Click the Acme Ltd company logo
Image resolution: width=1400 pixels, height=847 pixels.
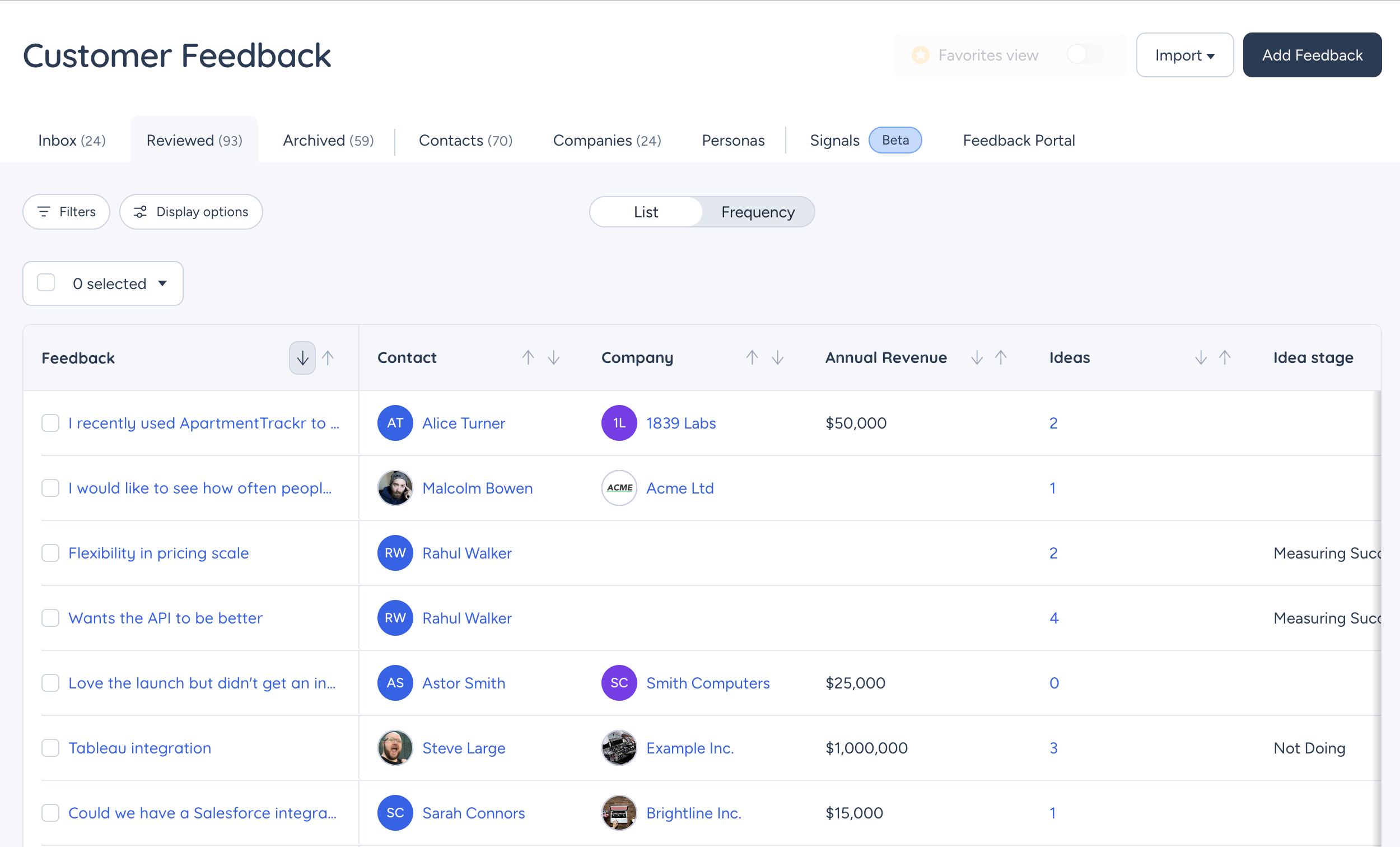619,488
